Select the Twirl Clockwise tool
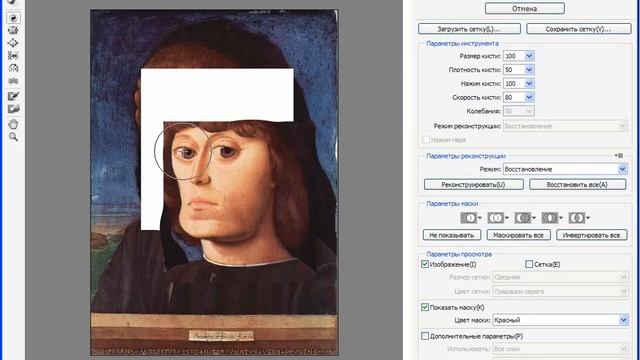 (13, 18)
